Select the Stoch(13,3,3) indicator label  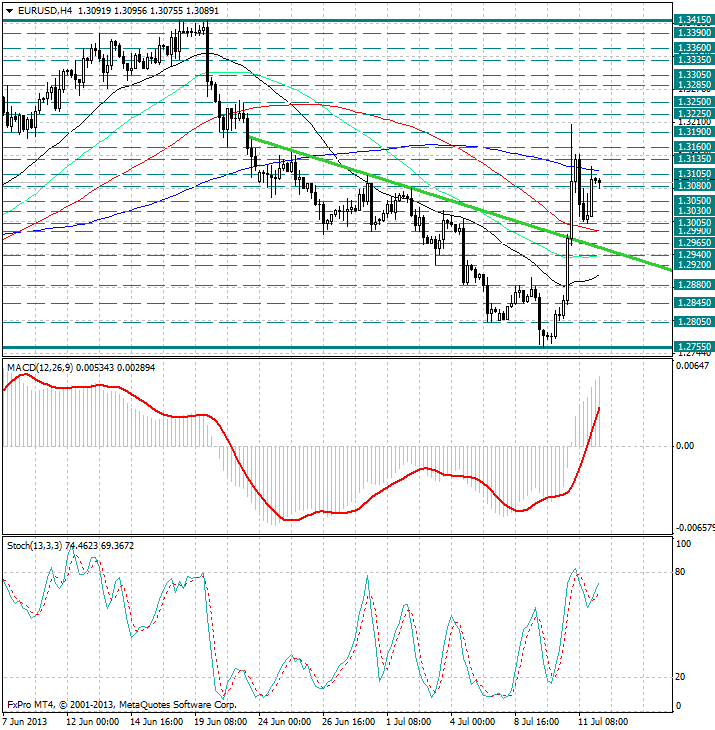point(34,546)
